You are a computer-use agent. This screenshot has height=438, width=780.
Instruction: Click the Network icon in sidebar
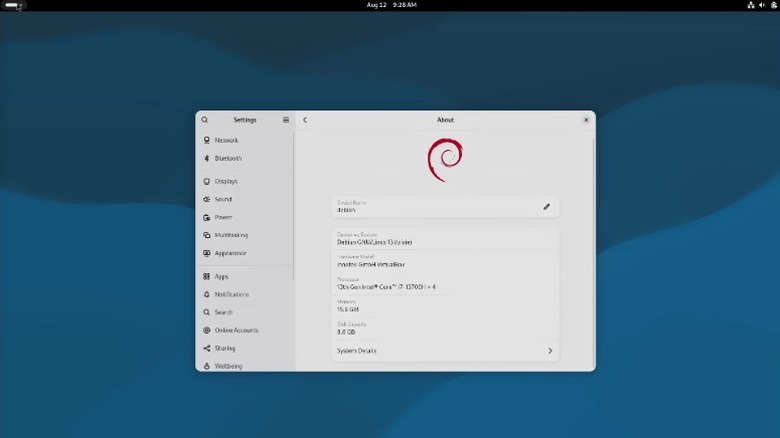(x=206, y=140)
